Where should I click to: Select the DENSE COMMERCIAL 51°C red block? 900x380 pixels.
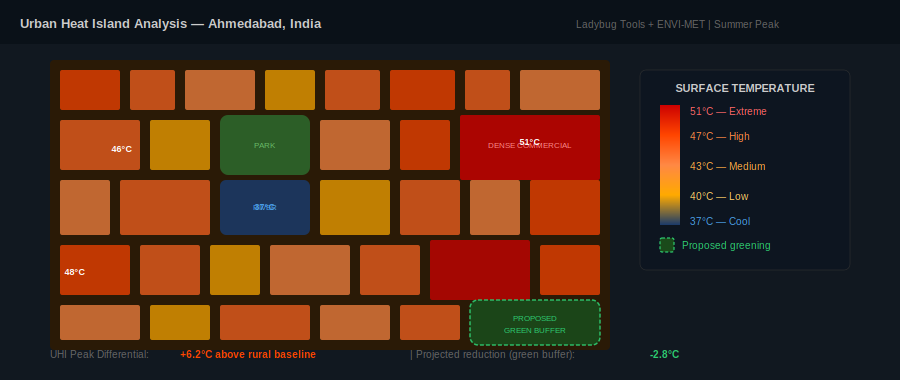click(530, 148)
